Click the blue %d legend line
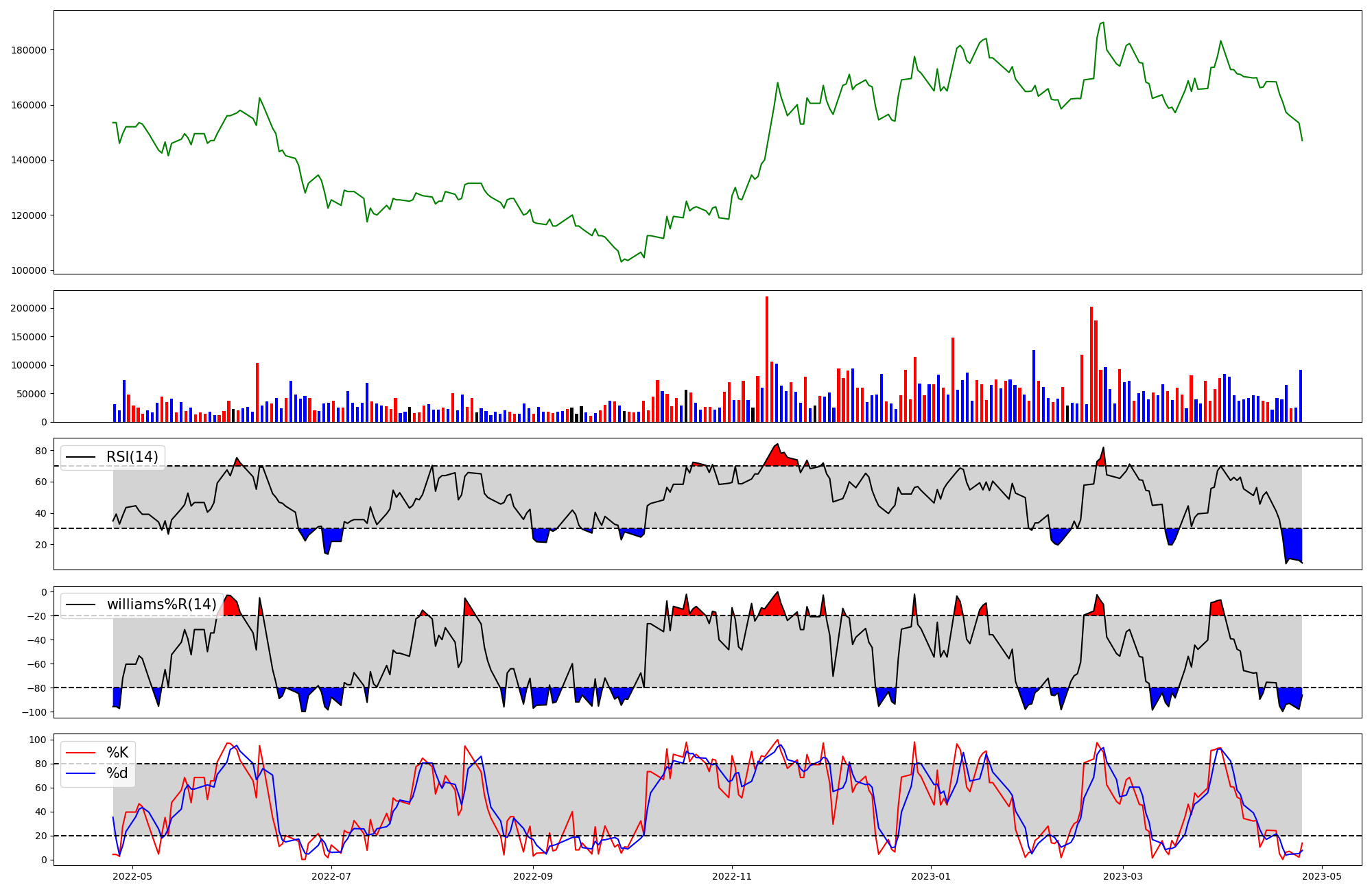 point(80,774)
